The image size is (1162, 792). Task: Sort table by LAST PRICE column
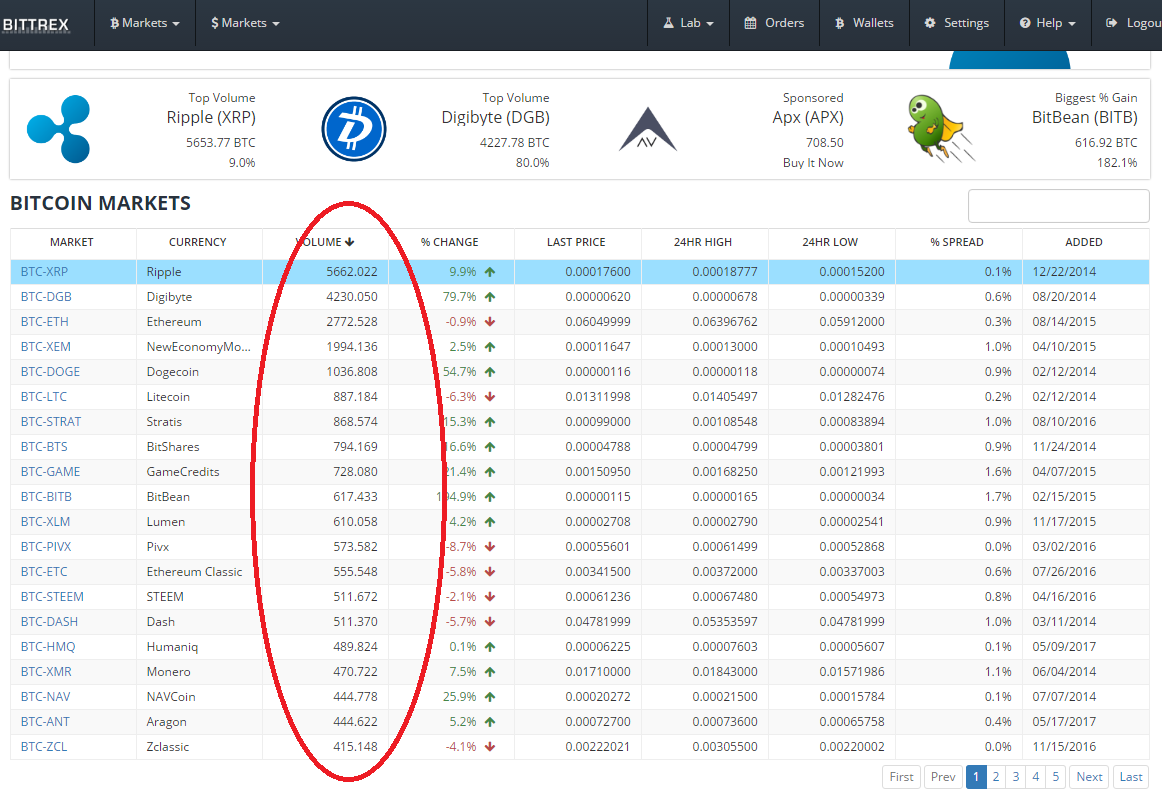click(x=577, y=242)
